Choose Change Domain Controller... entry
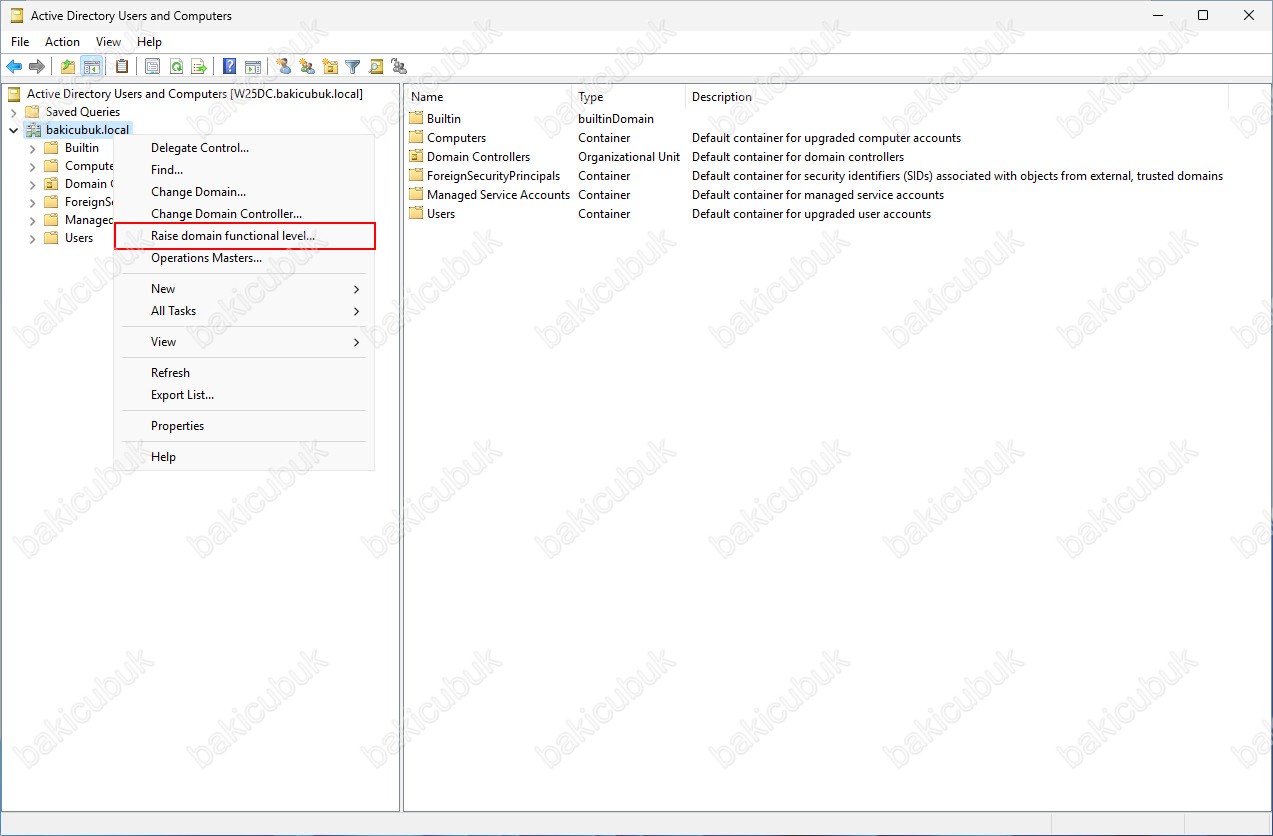This screenshot has height=836, width=1273. click(244, 214)
